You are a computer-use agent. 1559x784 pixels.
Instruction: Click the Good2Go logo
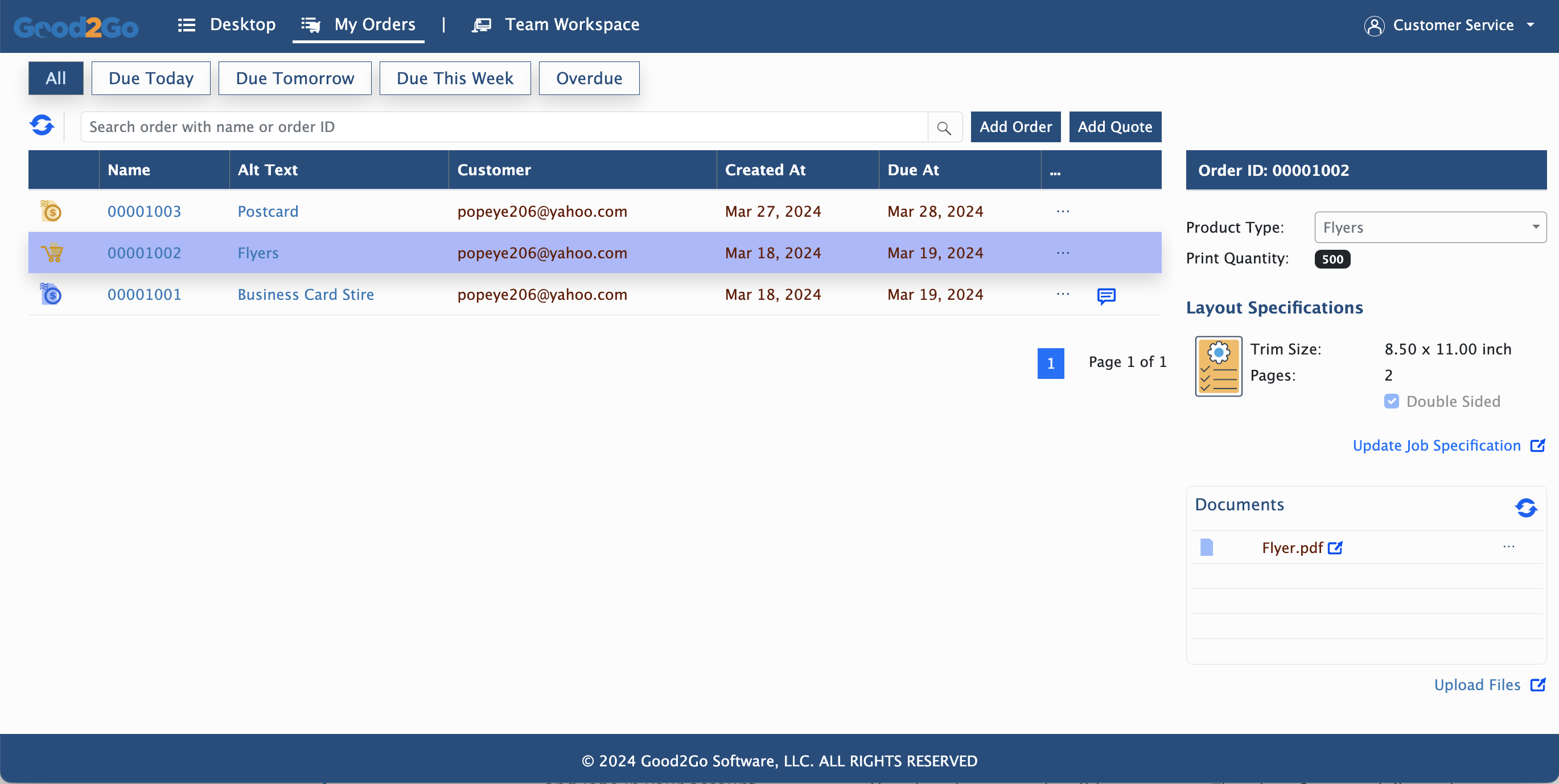[76, 27]
